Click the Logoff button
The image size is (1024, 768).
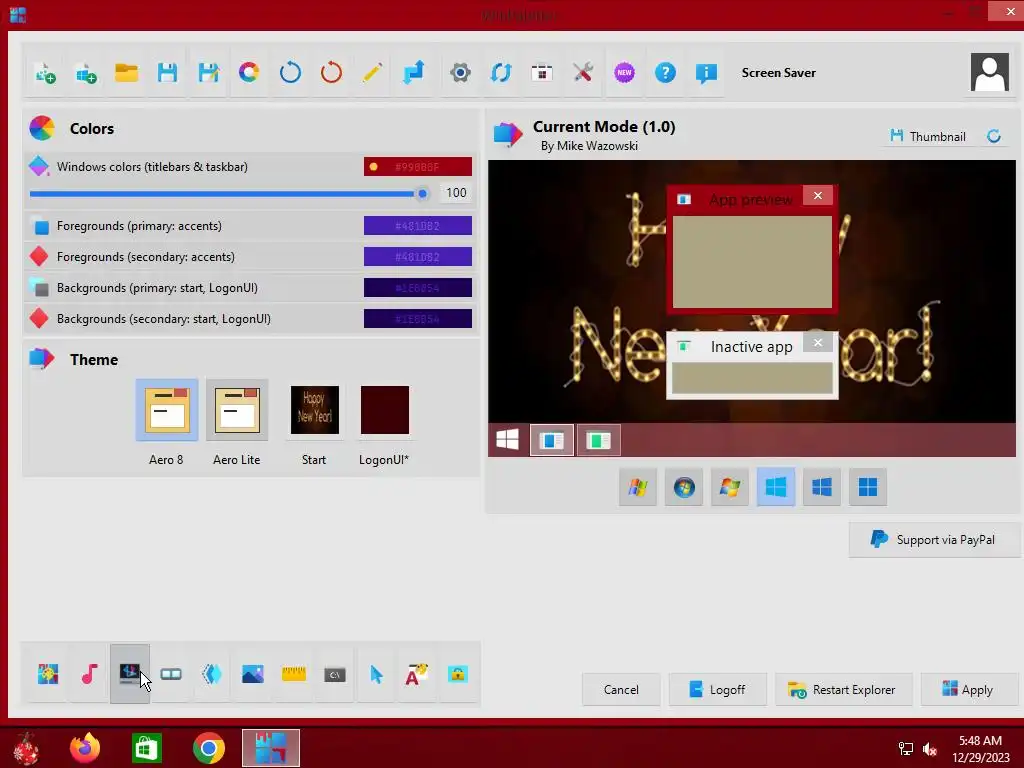[717, 690]
